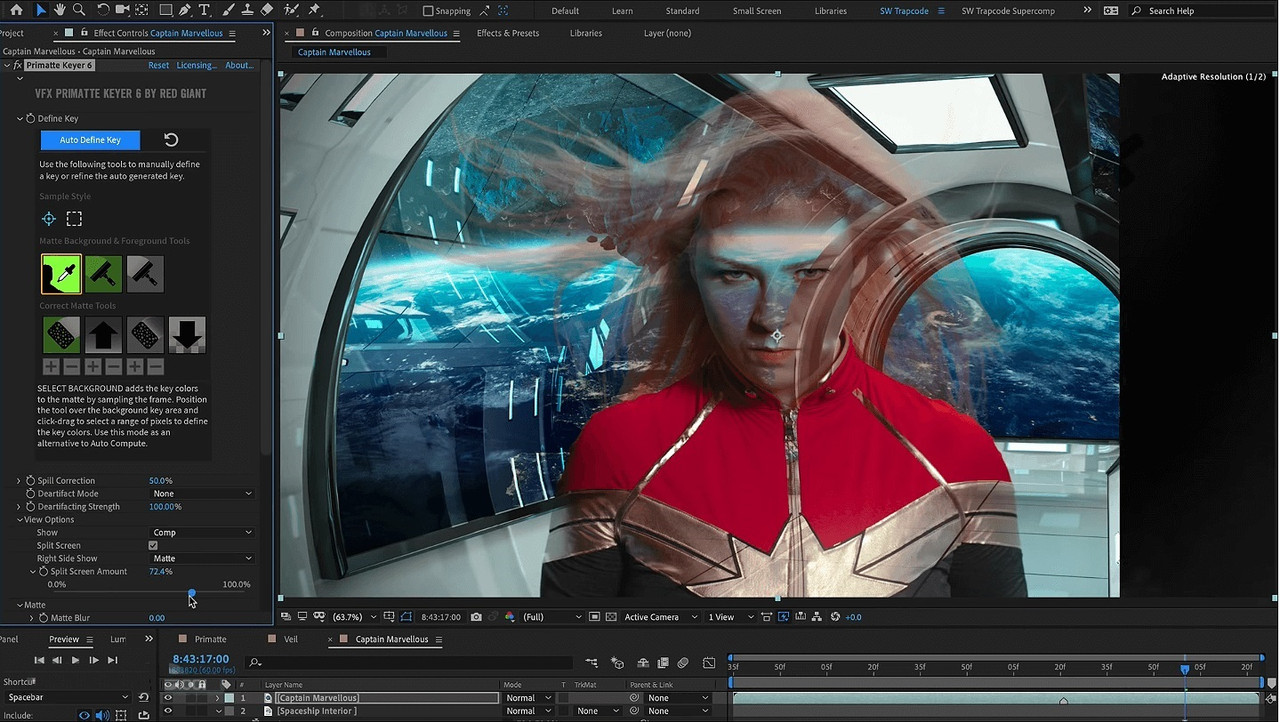Switch to the Veil timeline tab

tap(290, 639)
